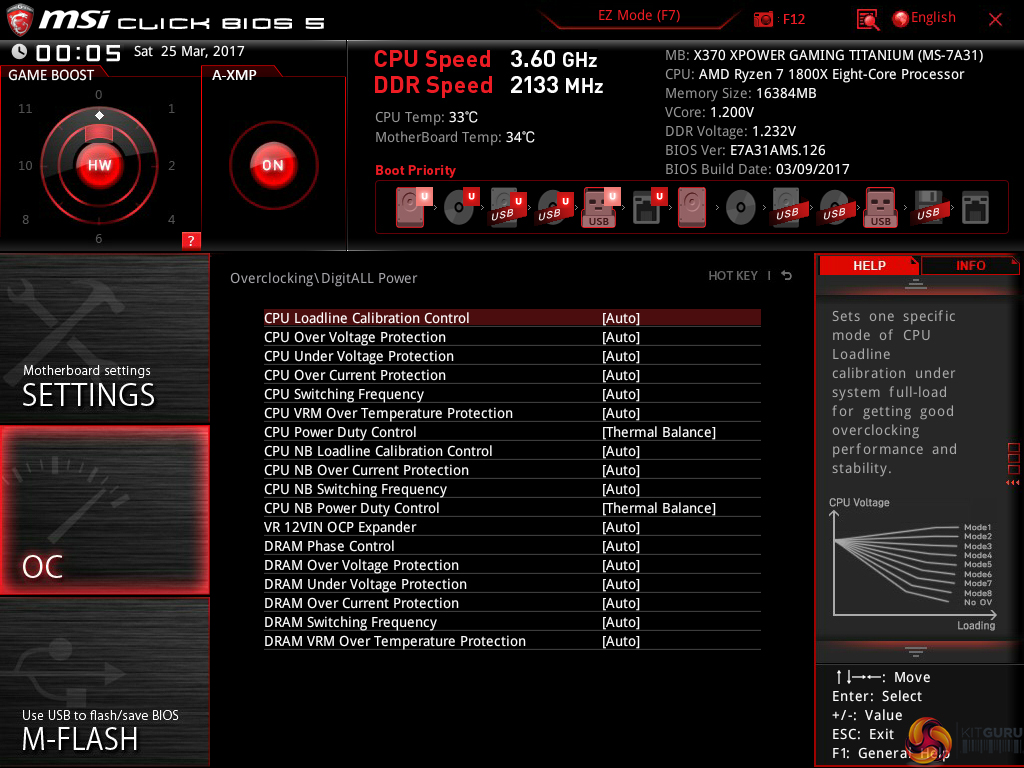Select CPU NB Switching Frequency row
Screen dimensions: 1024x768
(512, 488)
